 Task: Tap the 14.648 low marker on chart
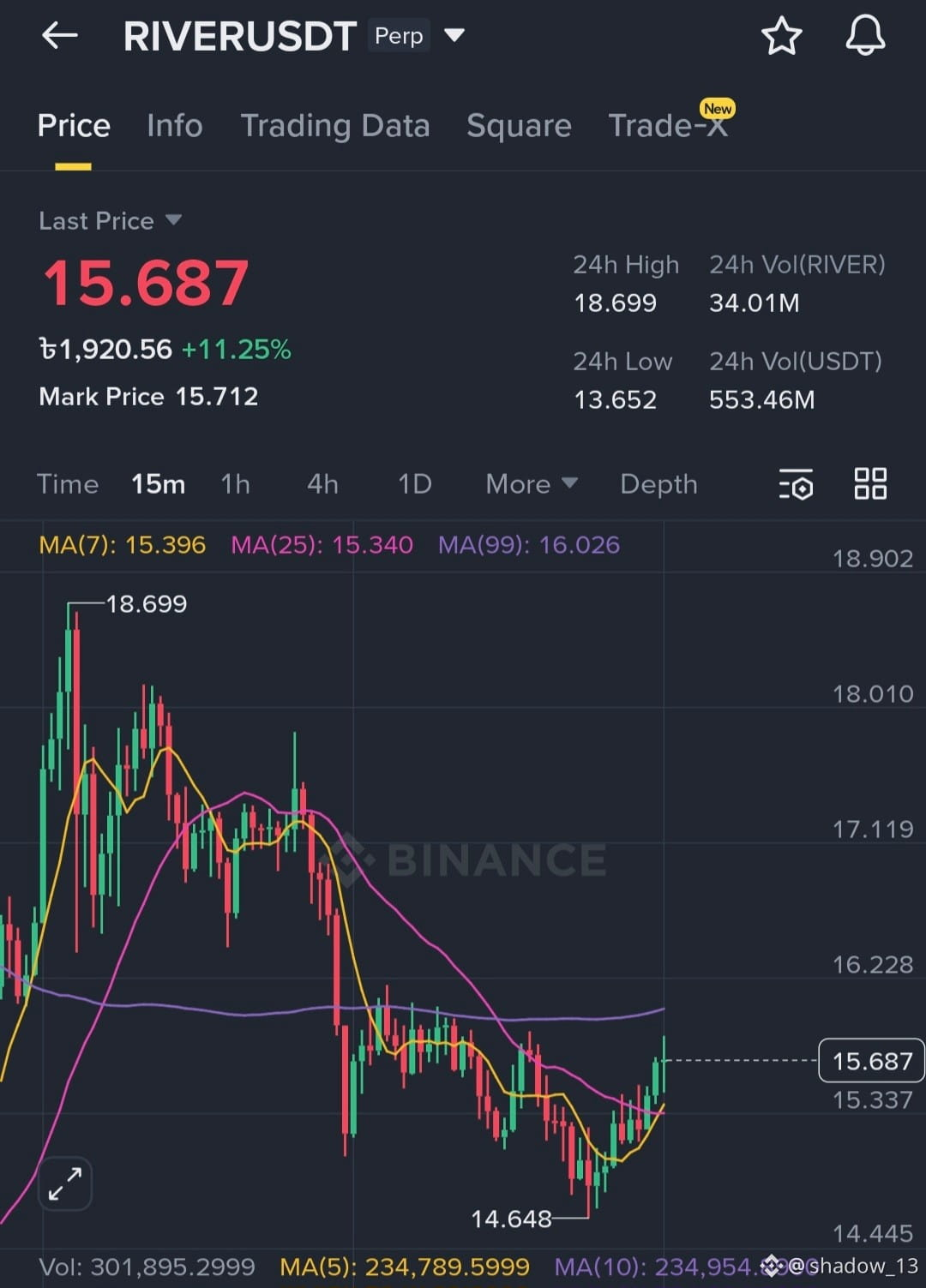pos(511,1219)
